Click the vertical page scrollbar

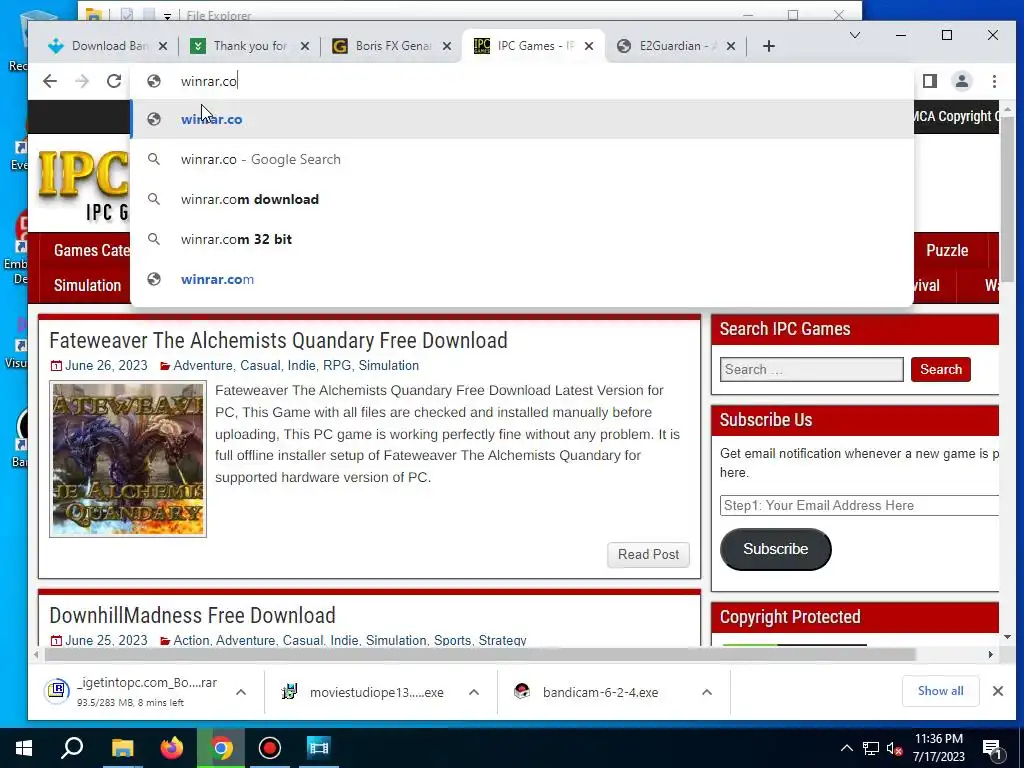point(1007,199)
